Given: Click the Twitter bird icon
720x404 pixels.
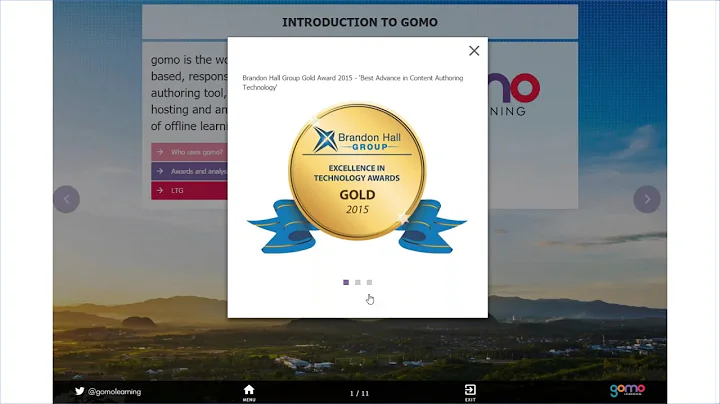Looking at the screenshot, I should (x=80, y=391).
